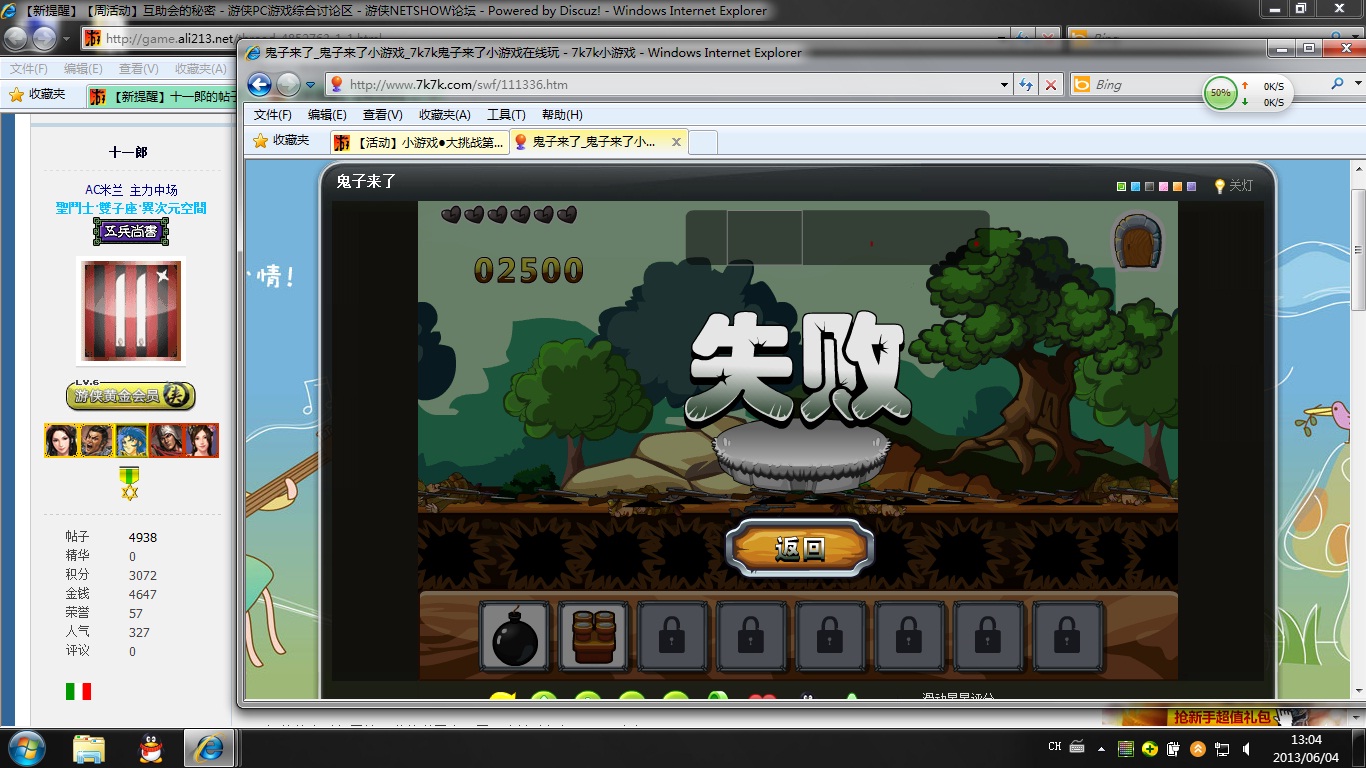1366x768 pixels.
Task: Click the back arrow in the front IE window
Action: (259, 85)
